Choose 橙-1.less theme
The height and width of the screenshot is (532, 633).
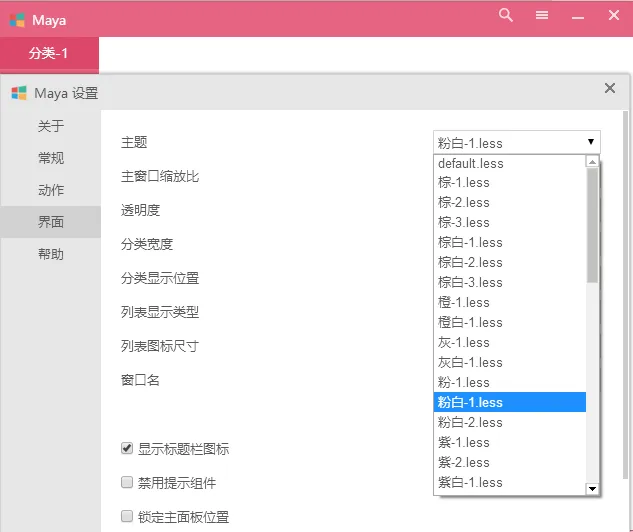pyautogui.click(x=509, y=302)
